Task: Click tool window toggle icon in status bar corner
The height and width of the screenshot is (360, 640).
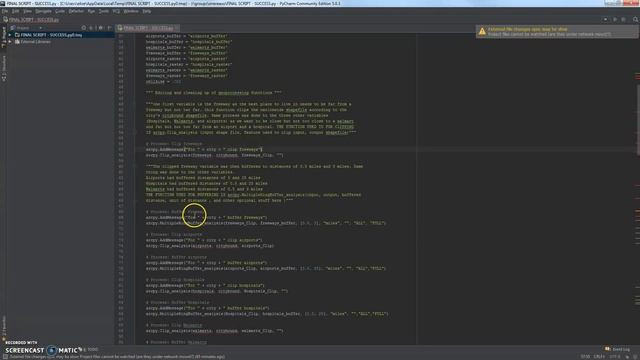Action: pyautogui.click(x=4, y=357)
